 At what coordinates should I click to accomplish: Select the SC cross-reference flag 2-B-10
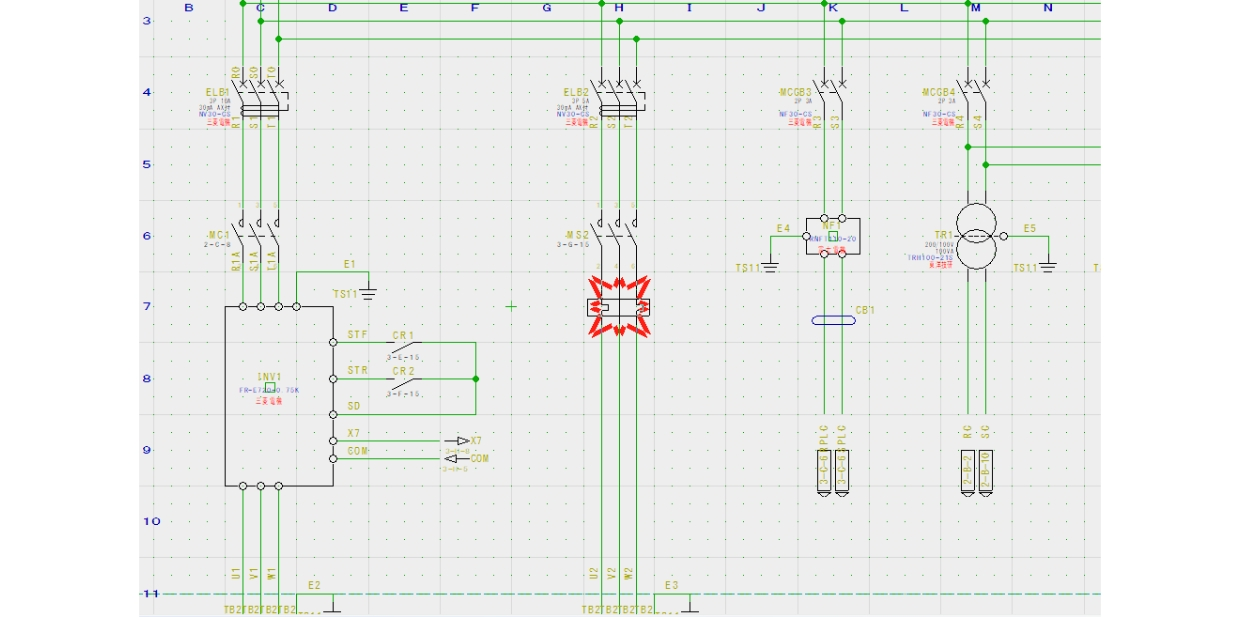tap(985, 474)
